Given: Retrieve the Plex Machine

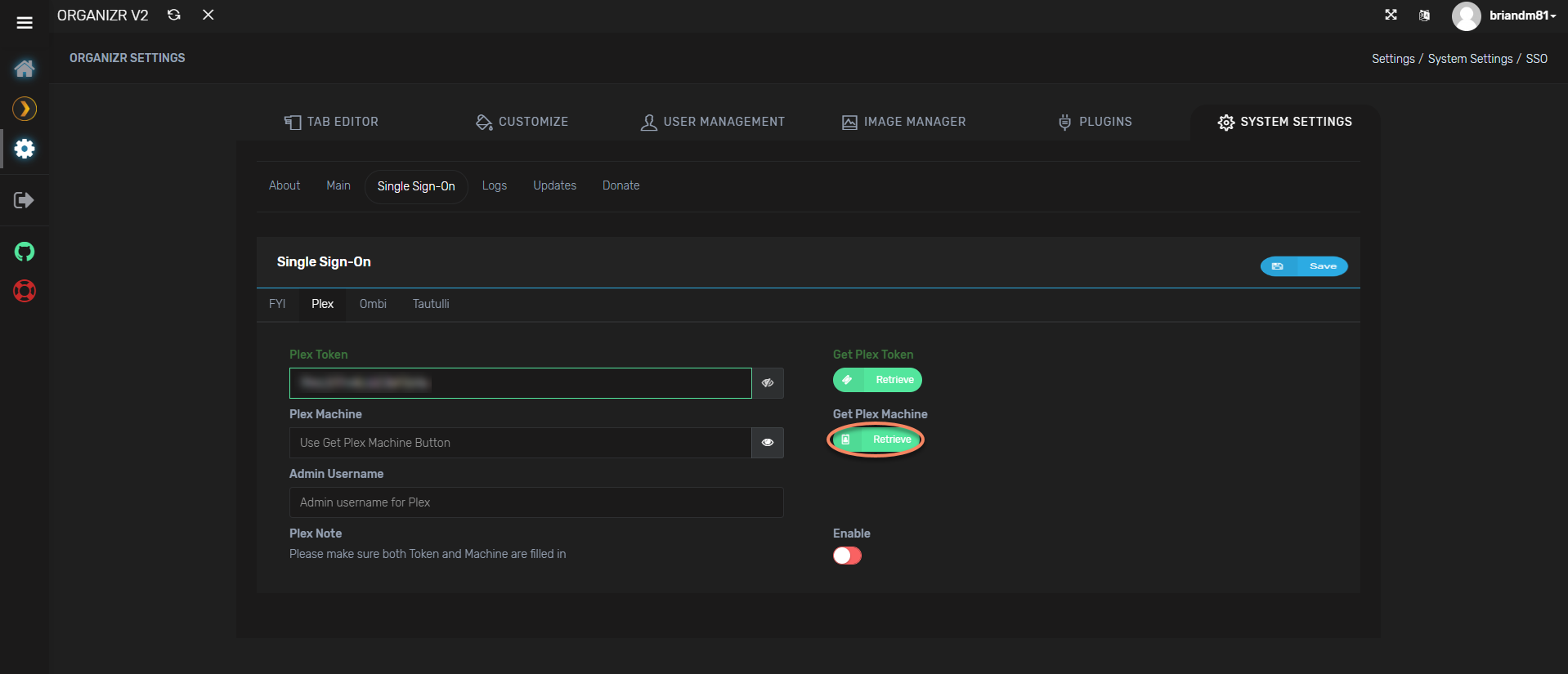Looking at the screenshot, I should [876, 440].
